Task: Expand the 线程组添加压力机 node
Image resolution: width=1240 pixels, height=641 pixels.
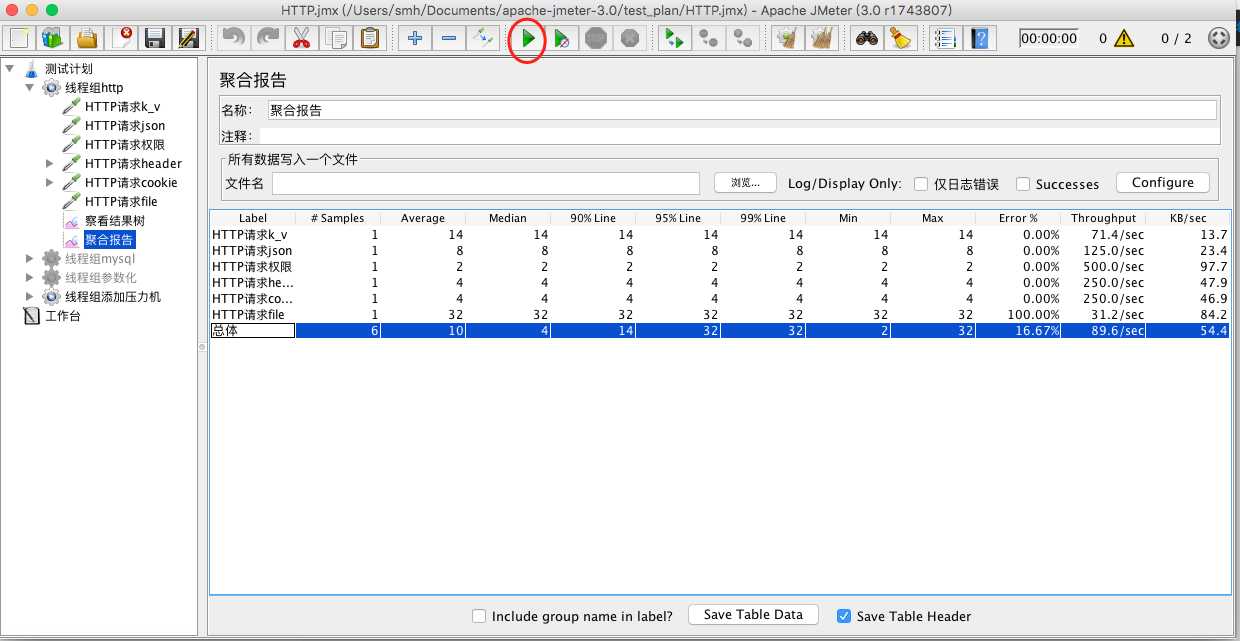Action: click(x=29, y=296)
